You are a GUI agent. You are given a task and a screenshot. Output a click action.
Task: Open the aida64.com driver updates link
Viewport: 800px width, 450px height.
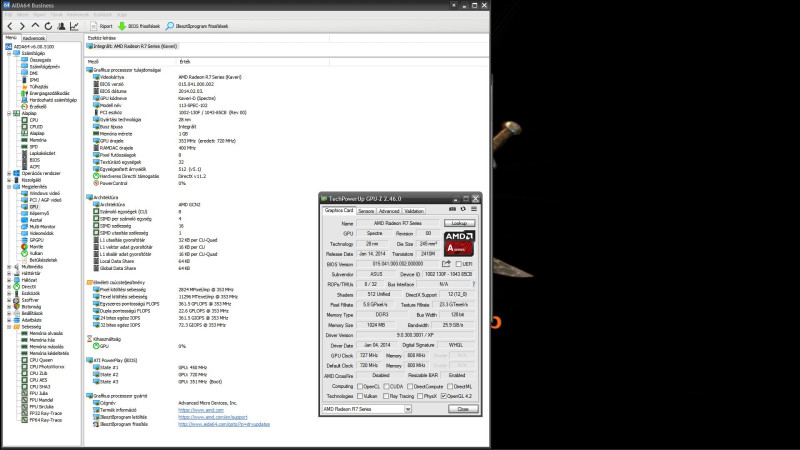[x=224, y=424]
